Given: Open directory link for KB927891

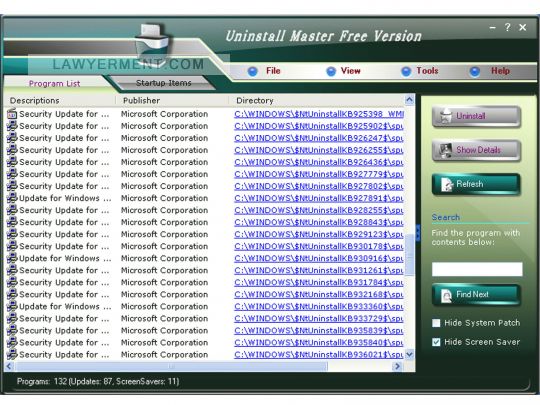Looking at the screenshot, I should click(x=319, y=198).
